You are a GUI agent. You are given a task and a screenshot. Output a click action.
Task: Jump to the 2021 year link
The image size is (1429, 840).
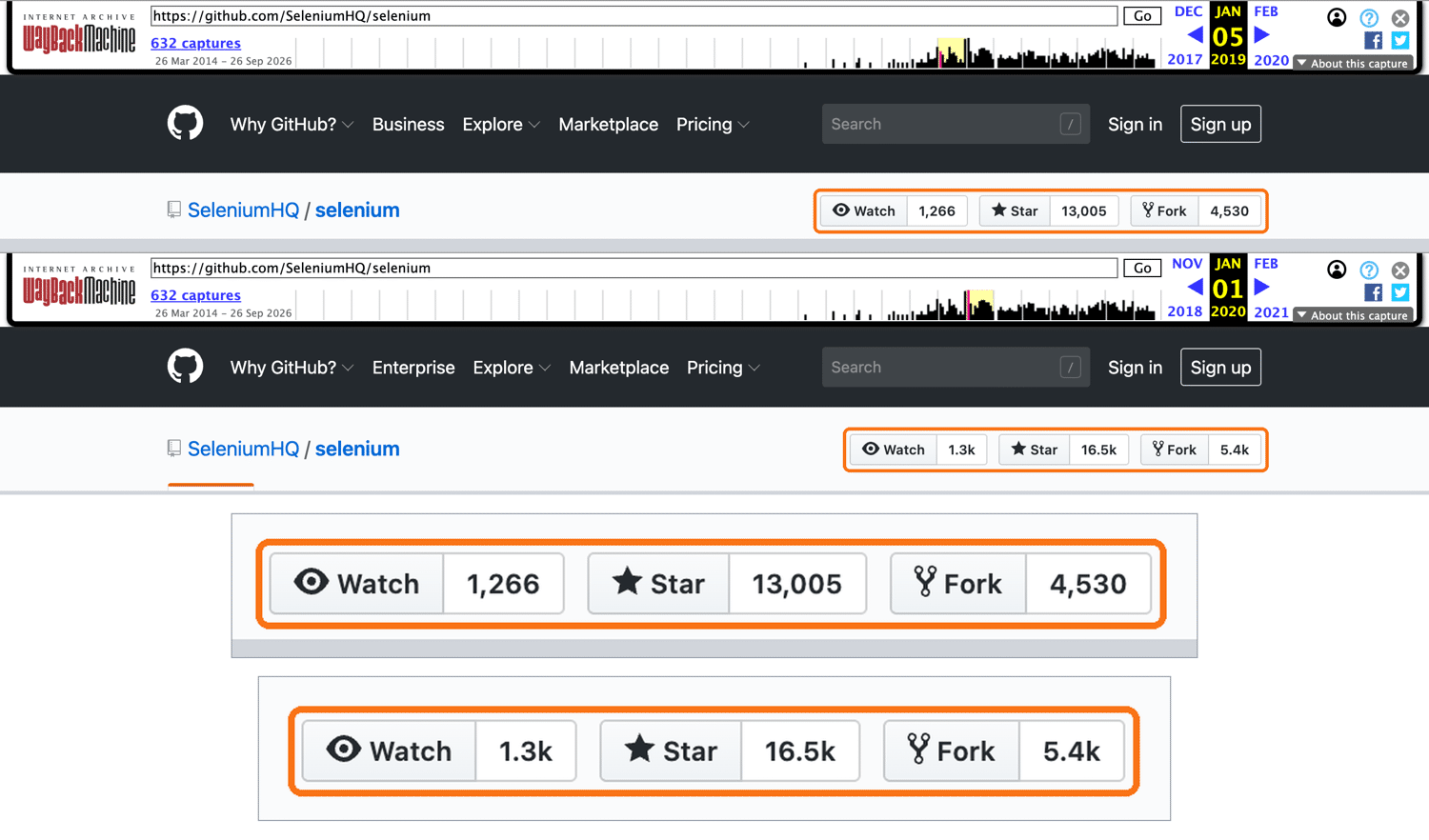point(1271,311)
